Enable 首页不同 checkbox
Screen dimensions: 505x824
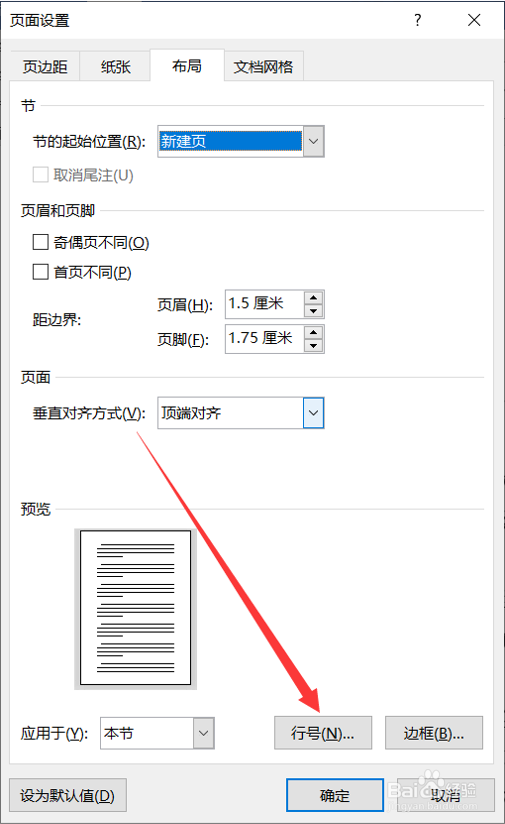coord(40,272)
